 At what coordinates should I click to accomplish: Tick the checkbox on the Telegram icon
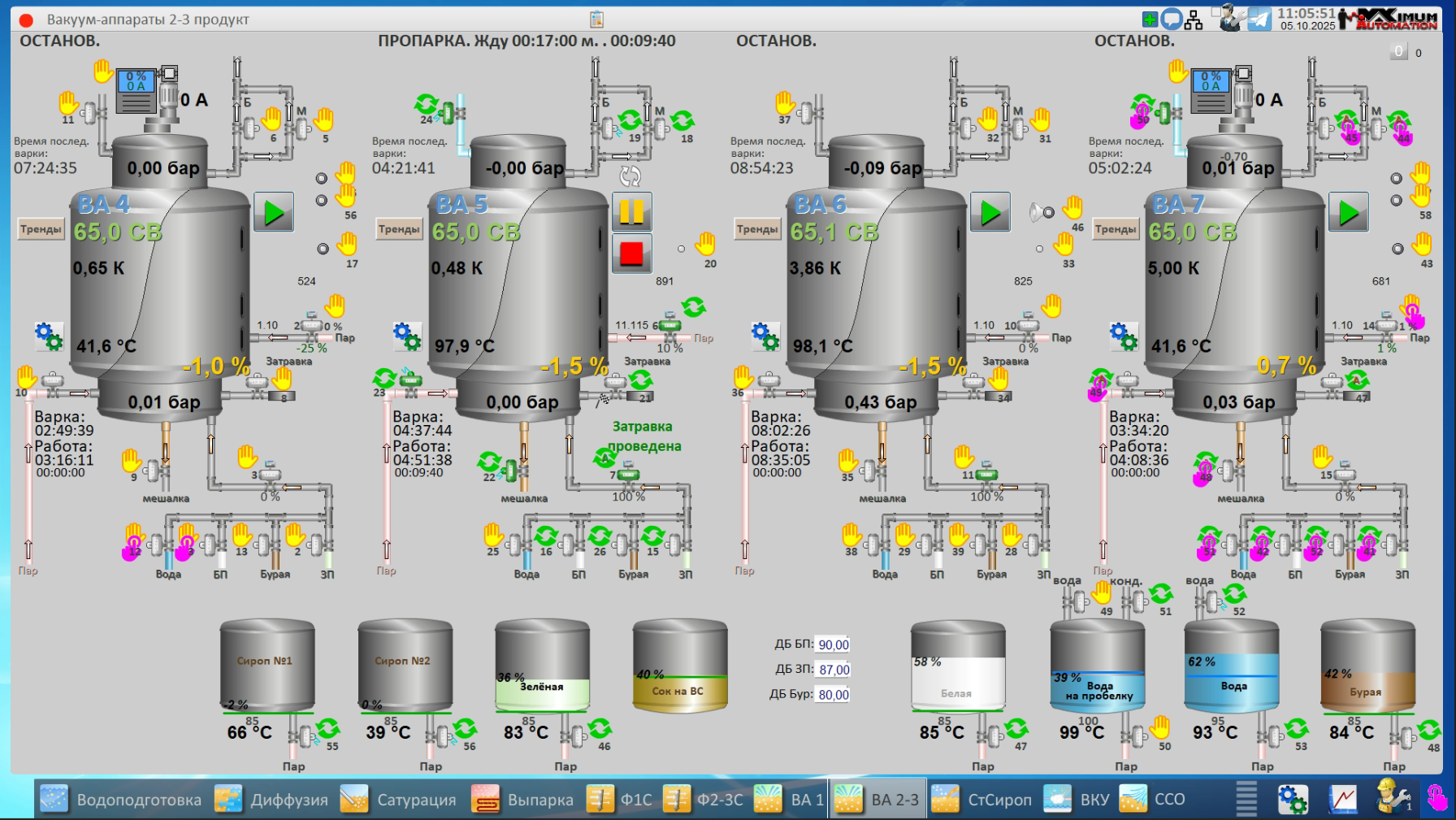[x=1251, y=11]
